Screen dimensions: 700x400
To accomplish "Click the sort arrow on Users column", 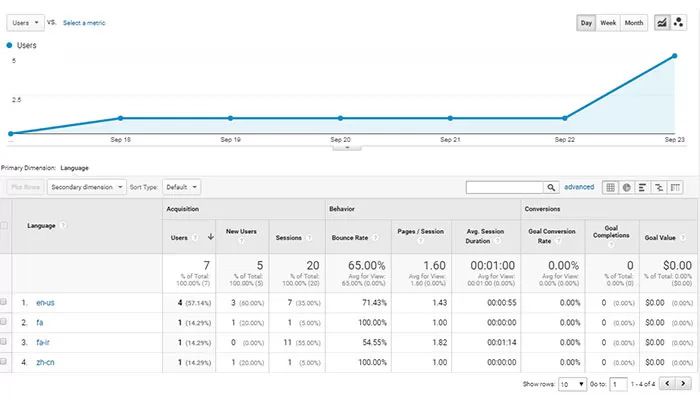I will tap(211, 237).
